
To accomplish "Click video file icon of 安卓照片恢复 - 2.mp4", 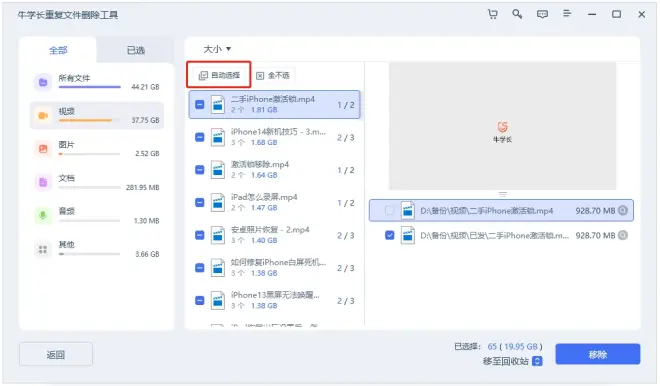I will (218, 235).
